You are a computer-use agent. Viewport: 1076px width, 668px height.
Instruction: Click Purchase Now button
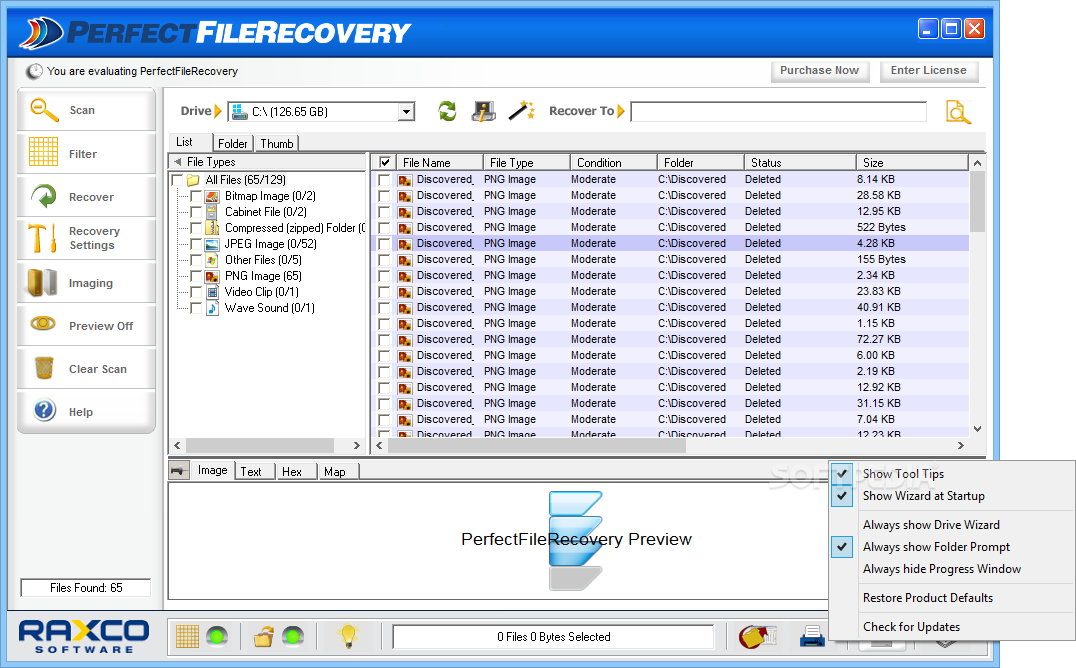[x=819, y=71]
